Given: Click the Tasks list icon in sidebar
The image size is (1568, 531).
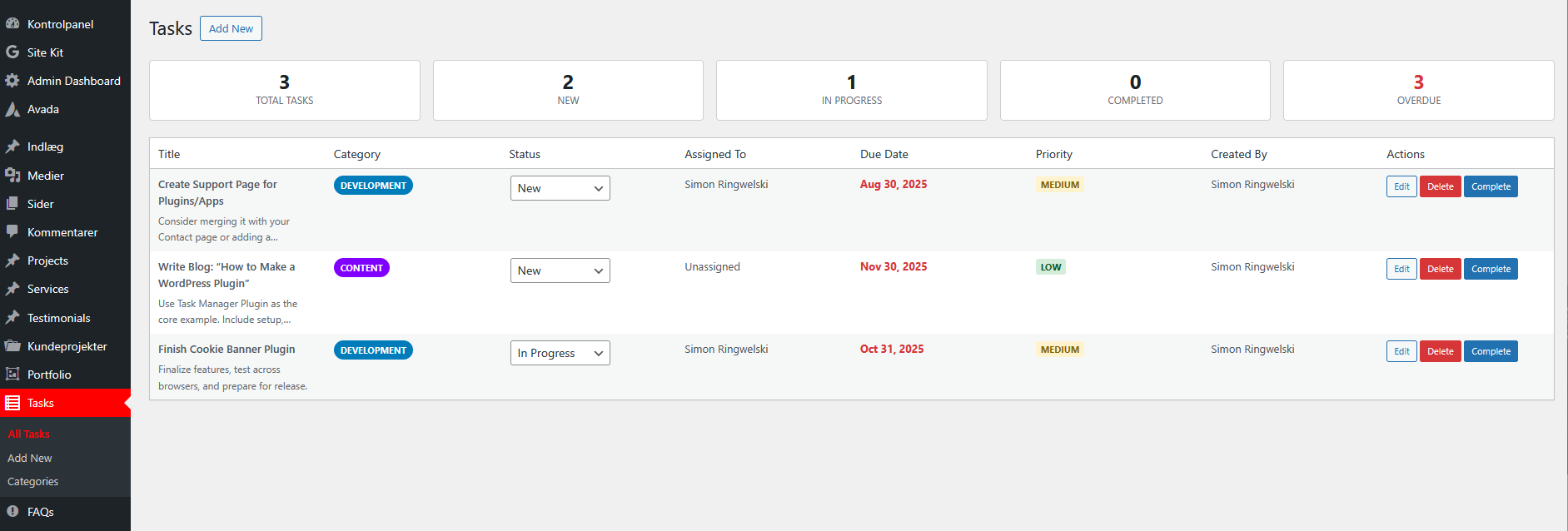Looking at the screenshot, I should 12,403.
